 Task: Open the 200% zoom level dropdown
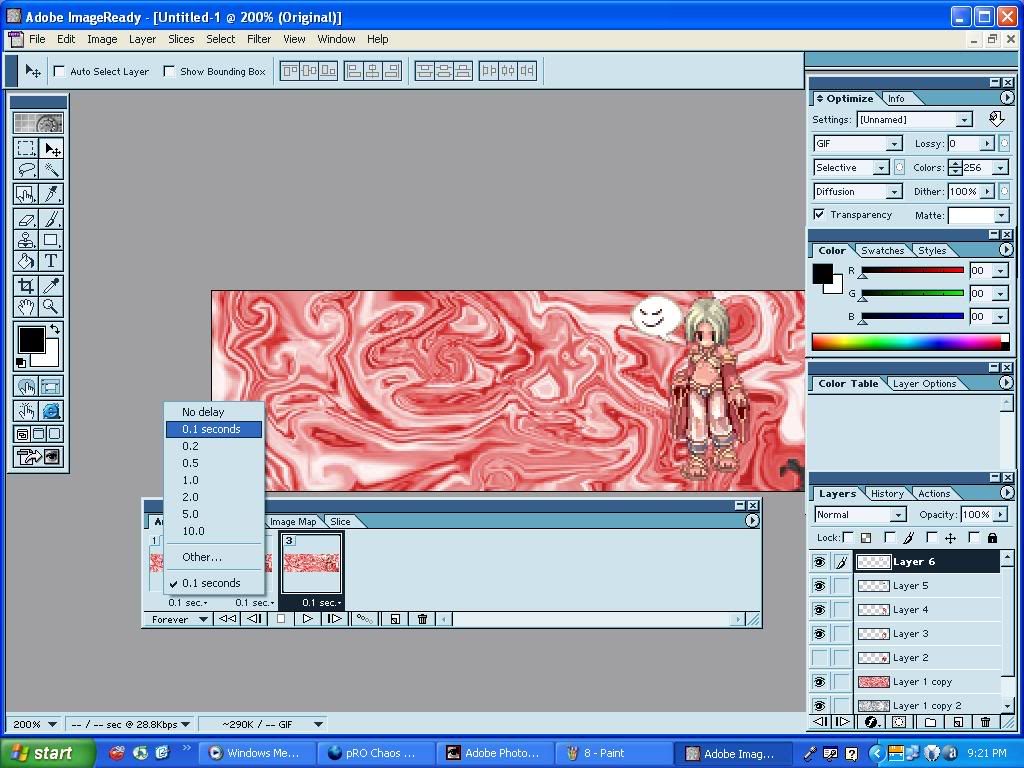(x=52, y=724)
